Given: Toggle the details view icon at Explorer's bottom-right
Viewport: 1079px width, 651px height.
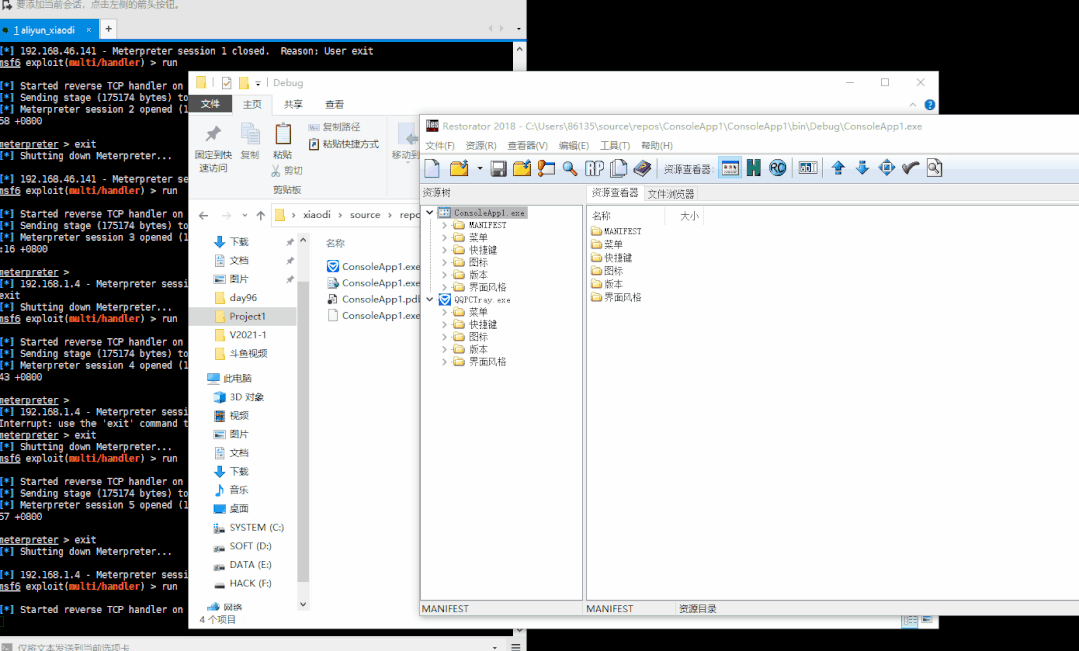Looking at the screenshot, I should (910, 620).
